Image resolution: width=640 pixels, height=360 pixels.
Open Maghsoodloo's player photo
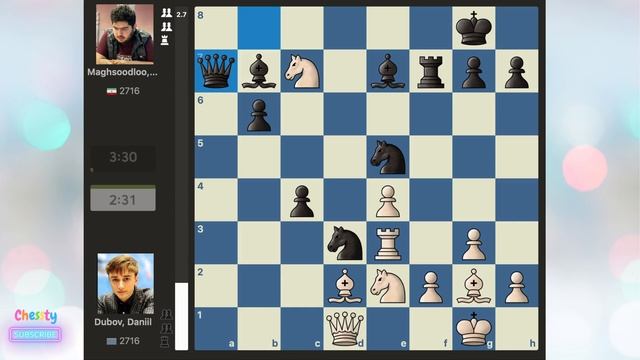pyautogui.click(x=125, y=34)
